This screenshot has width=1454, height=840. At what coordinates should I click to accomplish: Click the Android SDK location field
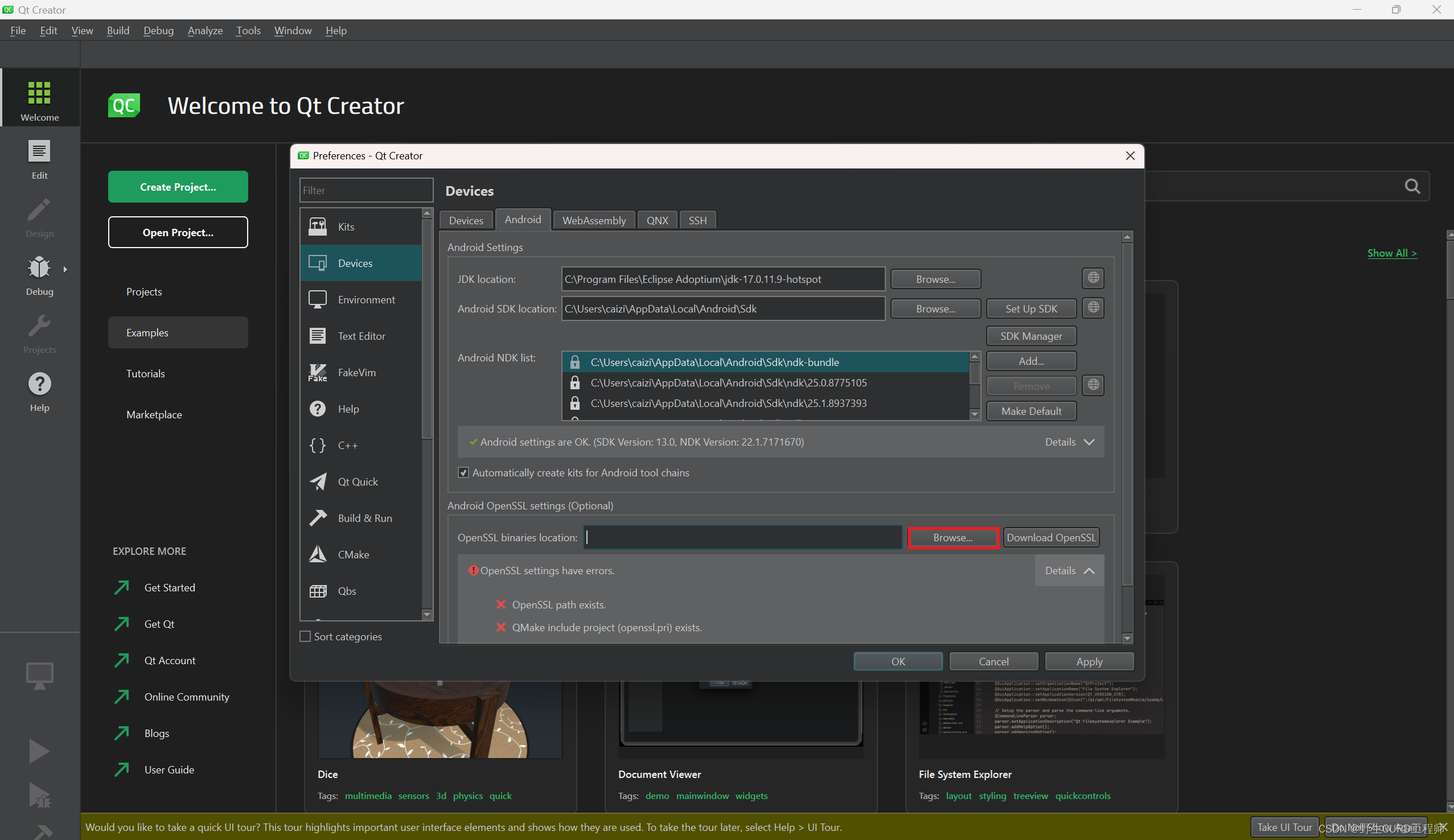(x=722, y=308)
